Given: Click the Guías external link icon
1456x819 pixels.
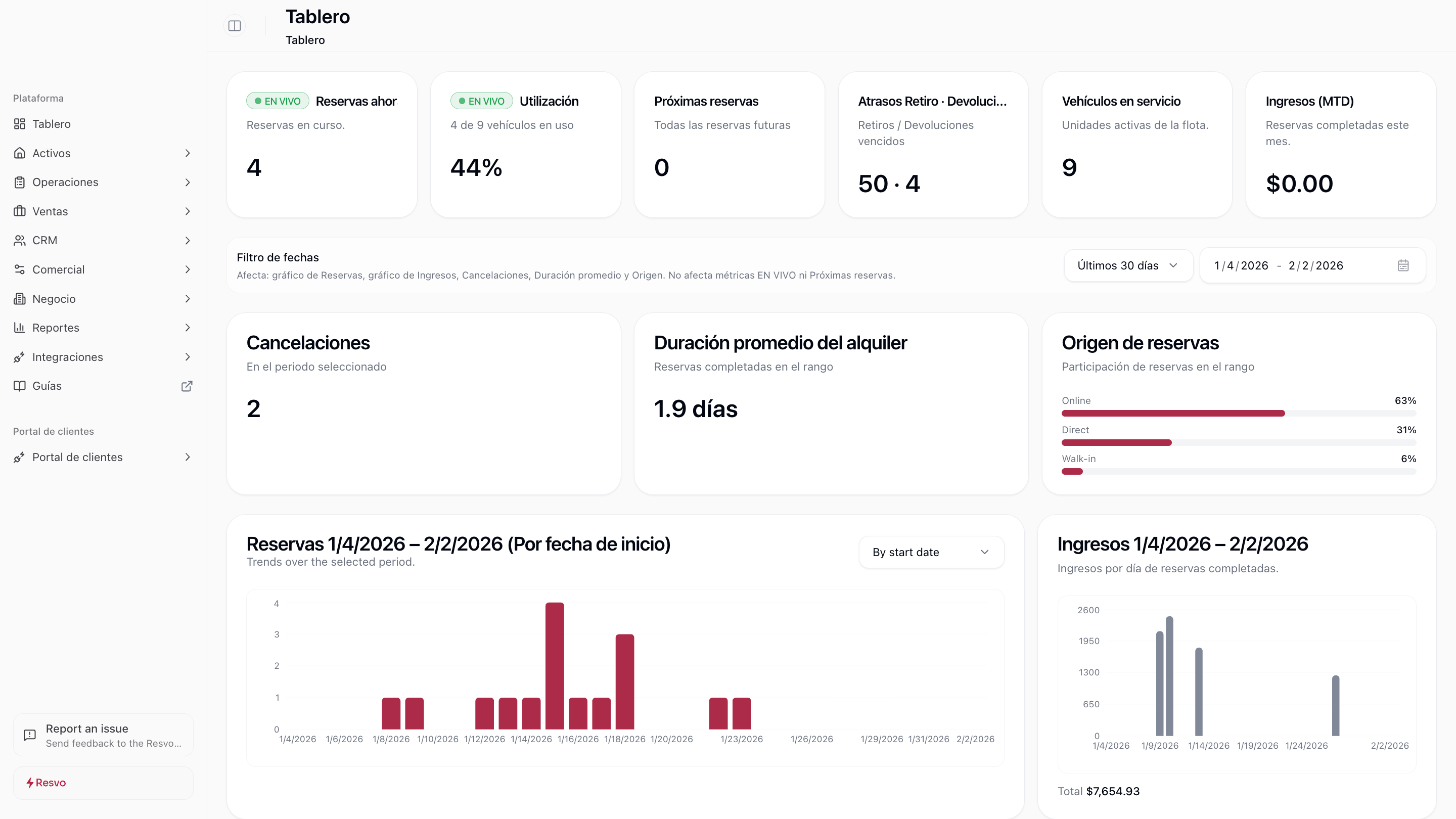Looking at the screenshot, I should 187,386.
